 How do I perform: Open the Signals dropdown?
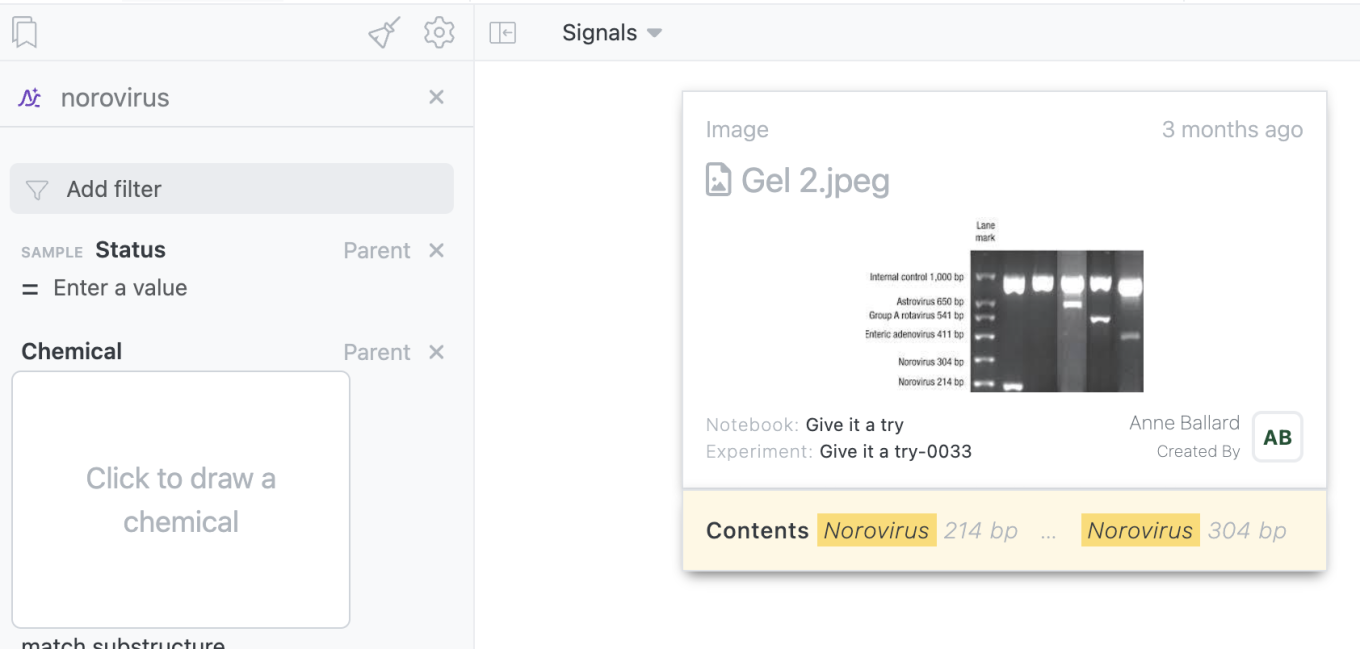[612, 33]
